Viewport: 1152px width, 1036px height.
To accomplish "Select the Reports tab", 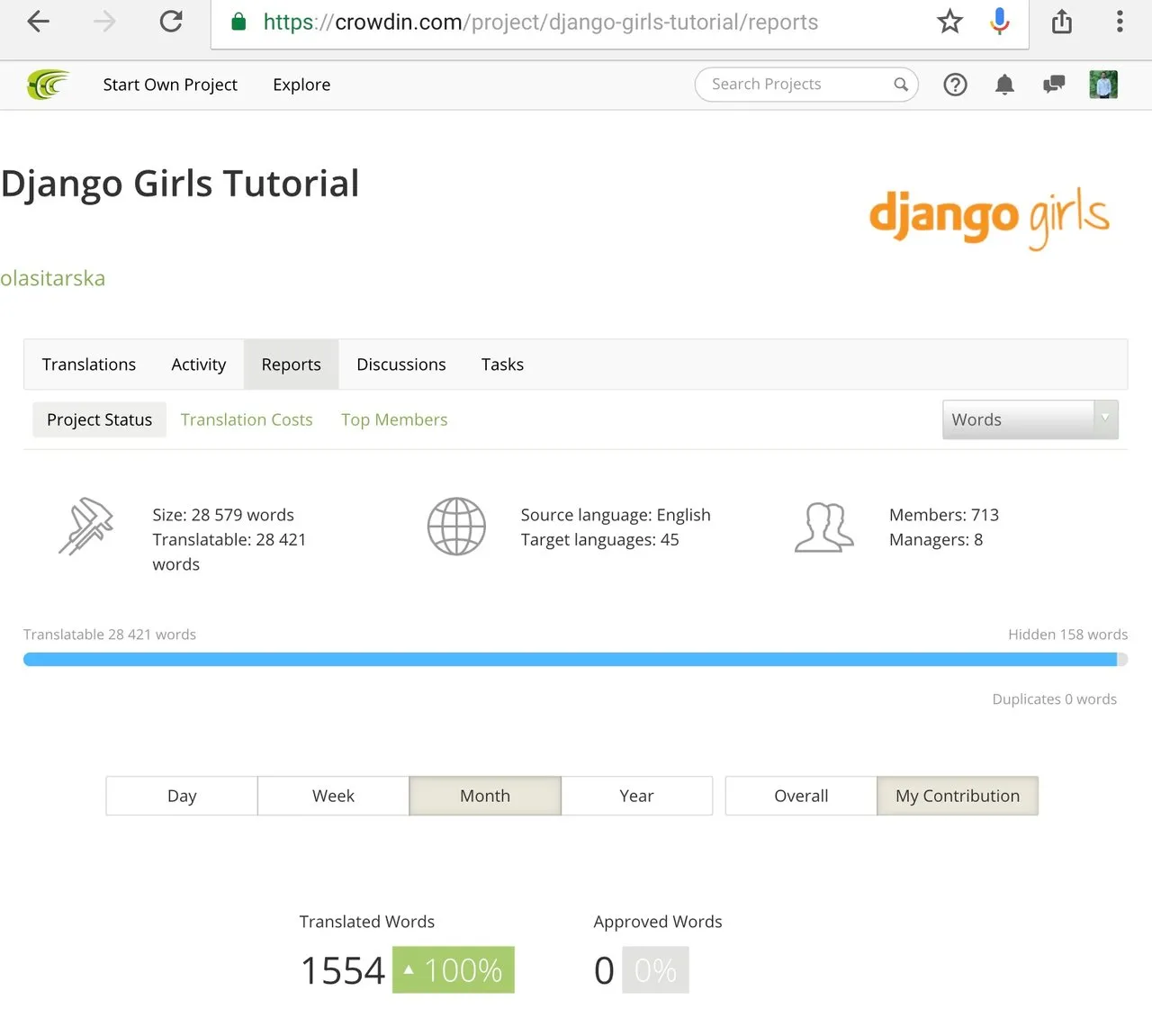I will tap(292, 365).
